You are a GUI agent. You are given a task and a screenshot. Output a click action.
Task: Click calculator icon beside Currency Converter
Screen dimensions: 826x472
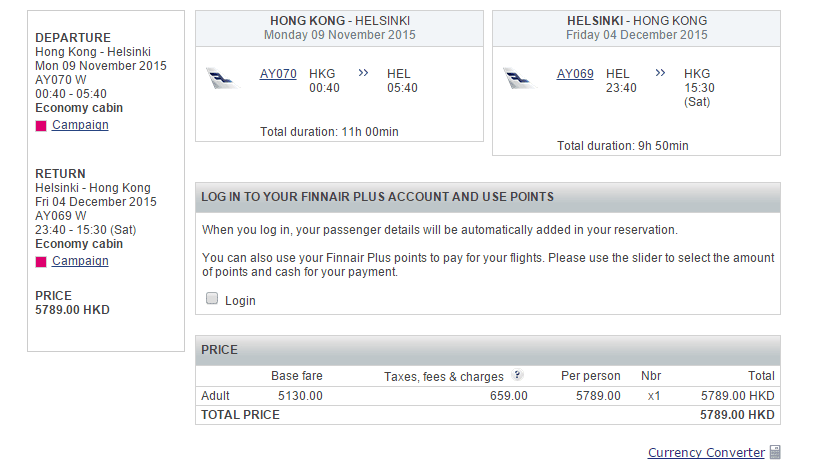pyautogui.click(x=775, y=453)
